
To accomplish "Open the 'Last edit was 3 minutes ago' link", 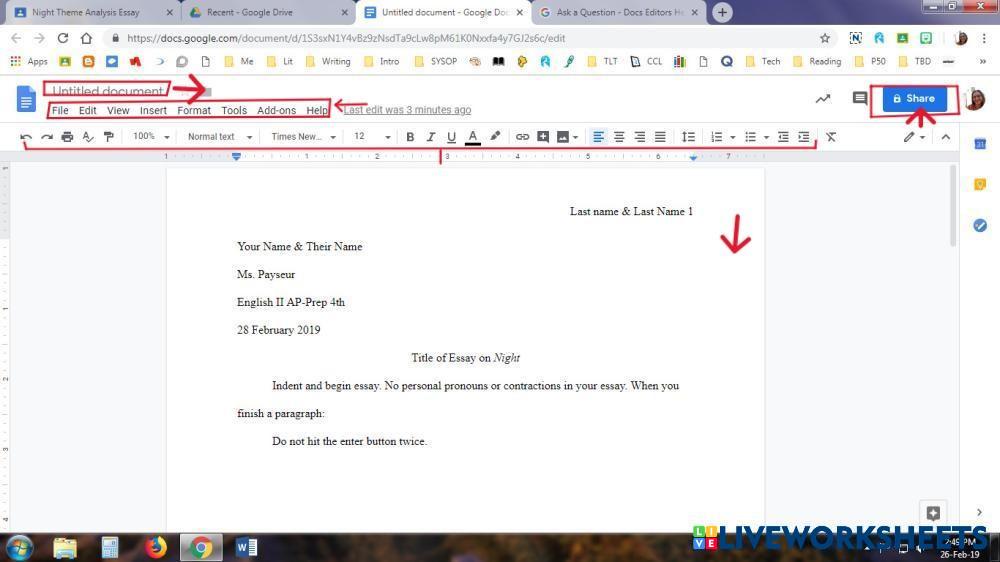I will click(x=407, y=110).
